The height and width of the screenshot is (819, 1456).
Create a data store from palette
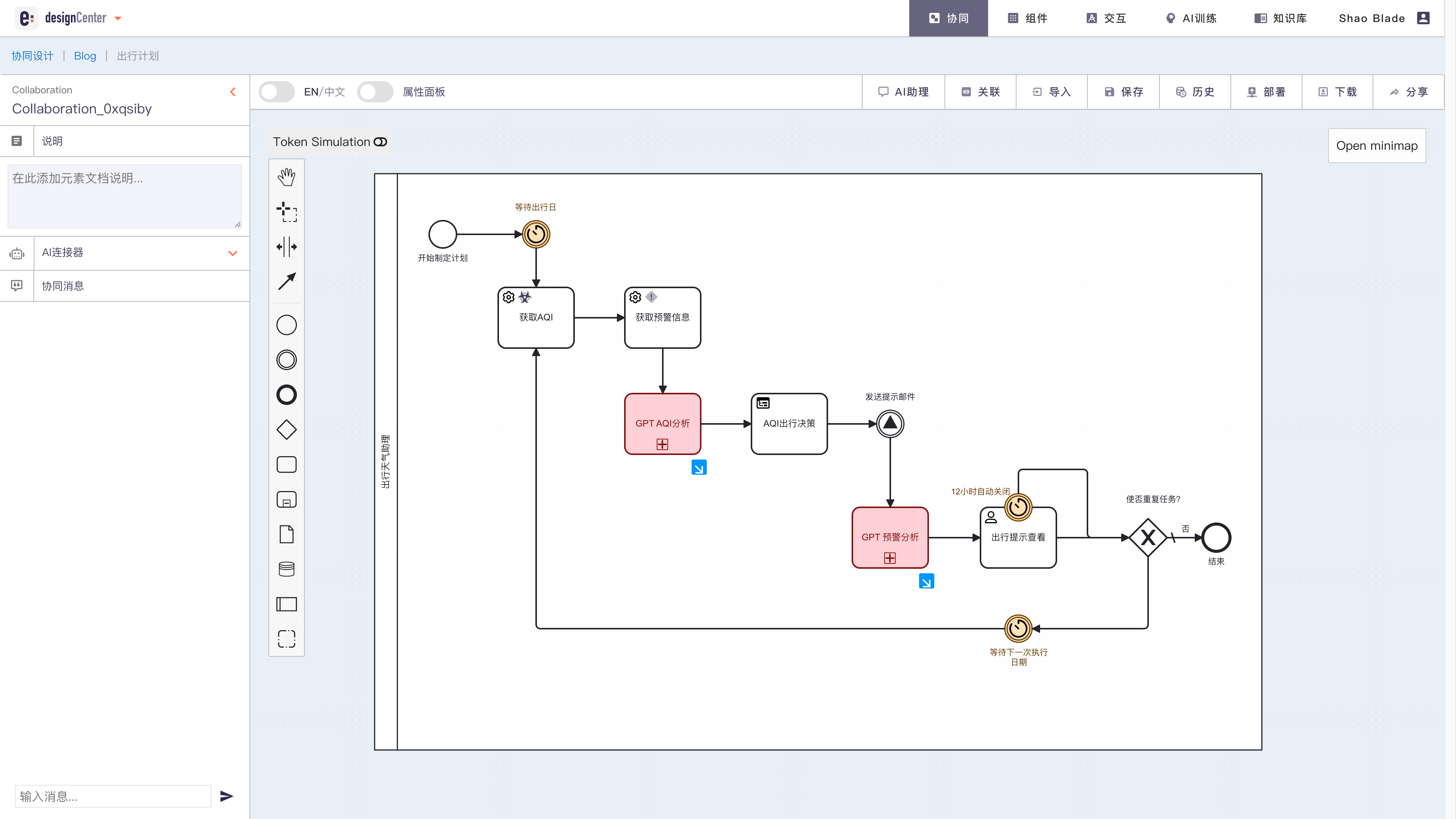(287, 569)
